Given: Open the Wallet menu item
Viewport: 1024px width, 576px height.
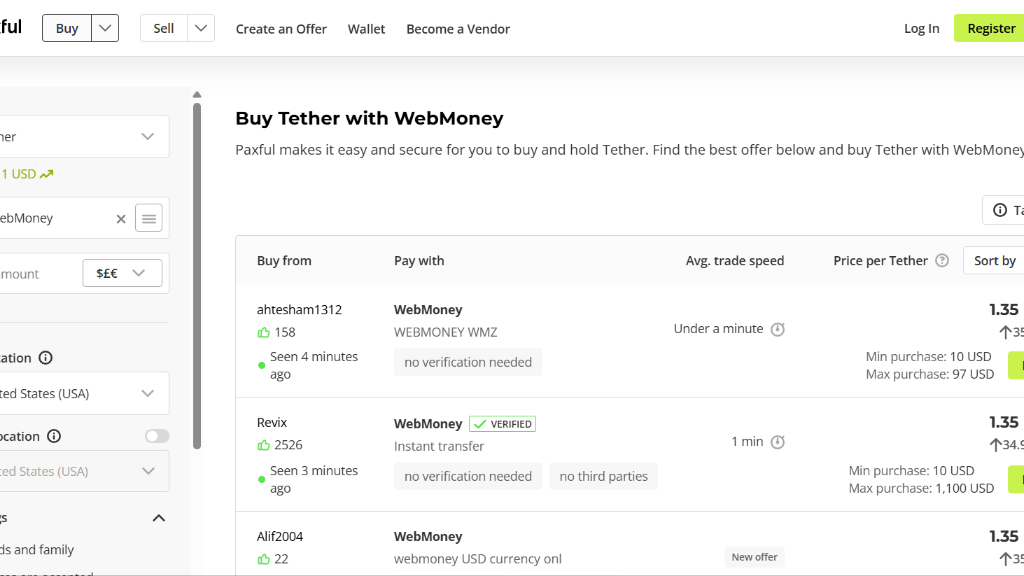Looking at the screenshot, I should 366,29.
